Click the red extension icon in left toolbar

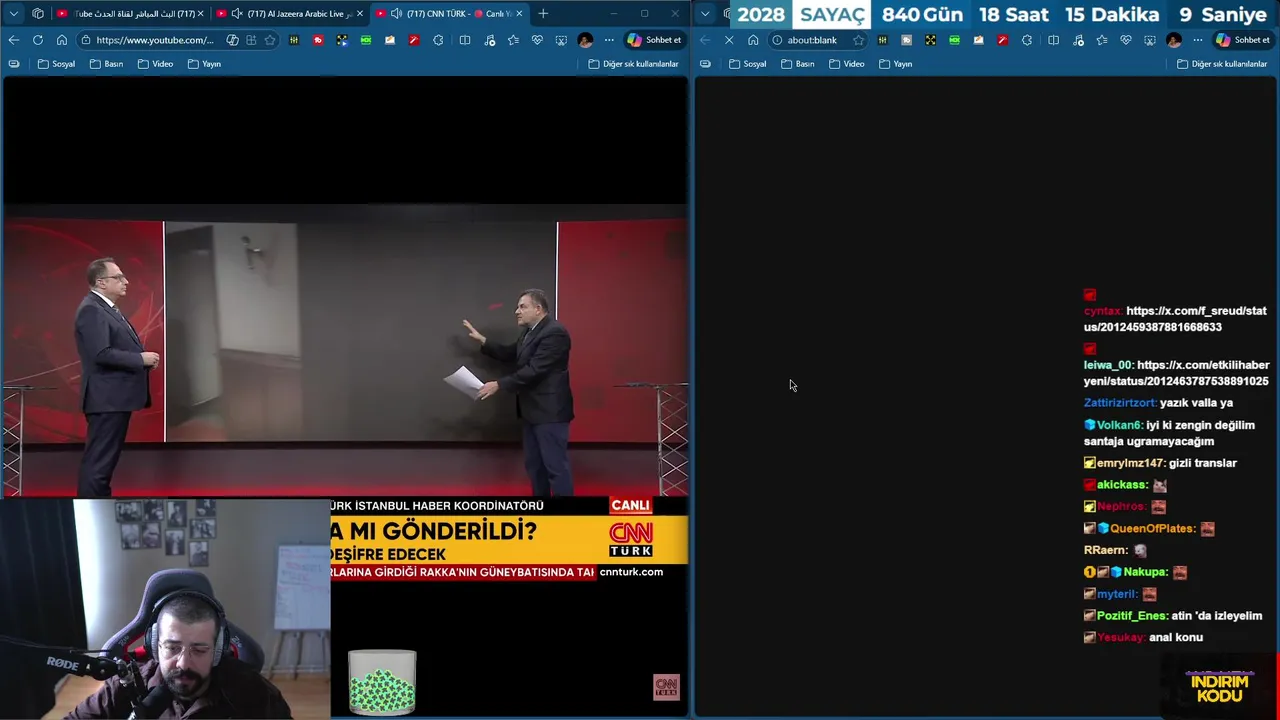click(x=318, y=40)
